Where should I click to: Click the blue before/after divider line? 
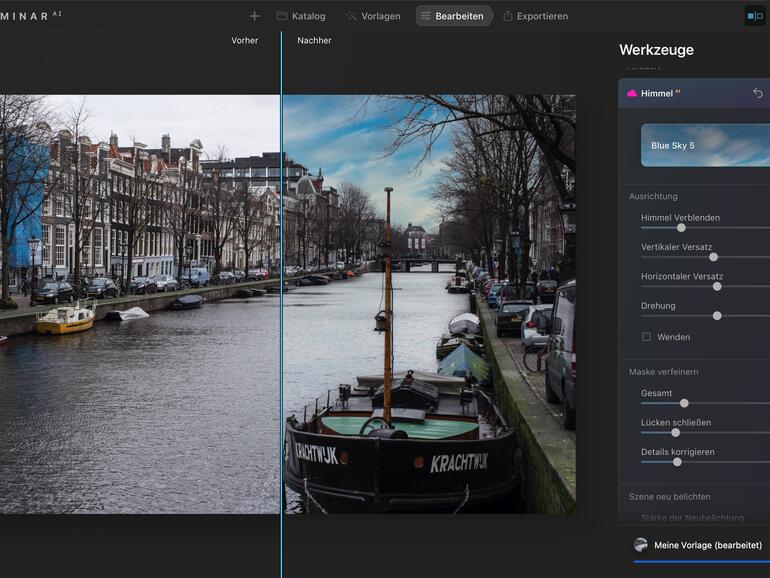pos(281,300)
